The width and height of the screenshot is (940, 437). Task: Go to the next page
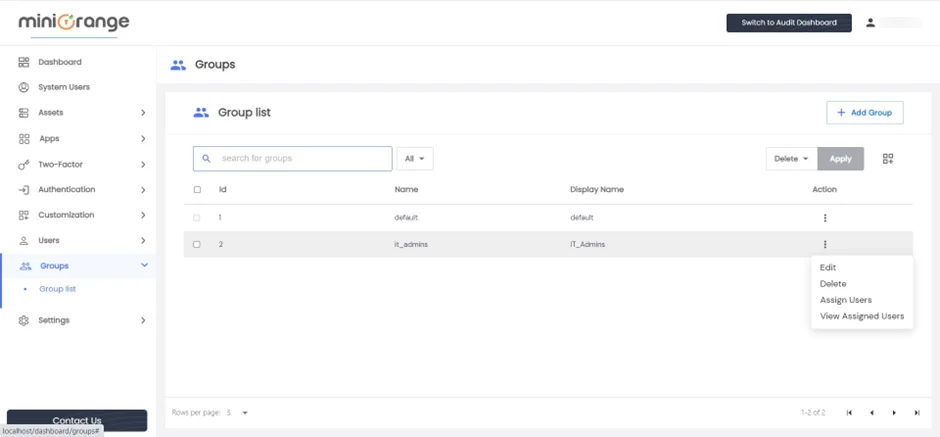click(x=894, y=412)
